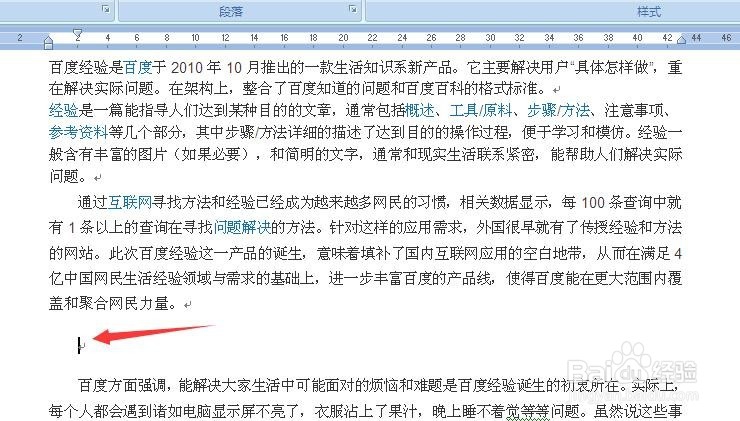Open the 参考资料 hyperlink
740x421 pixels.
pos(78,132)
